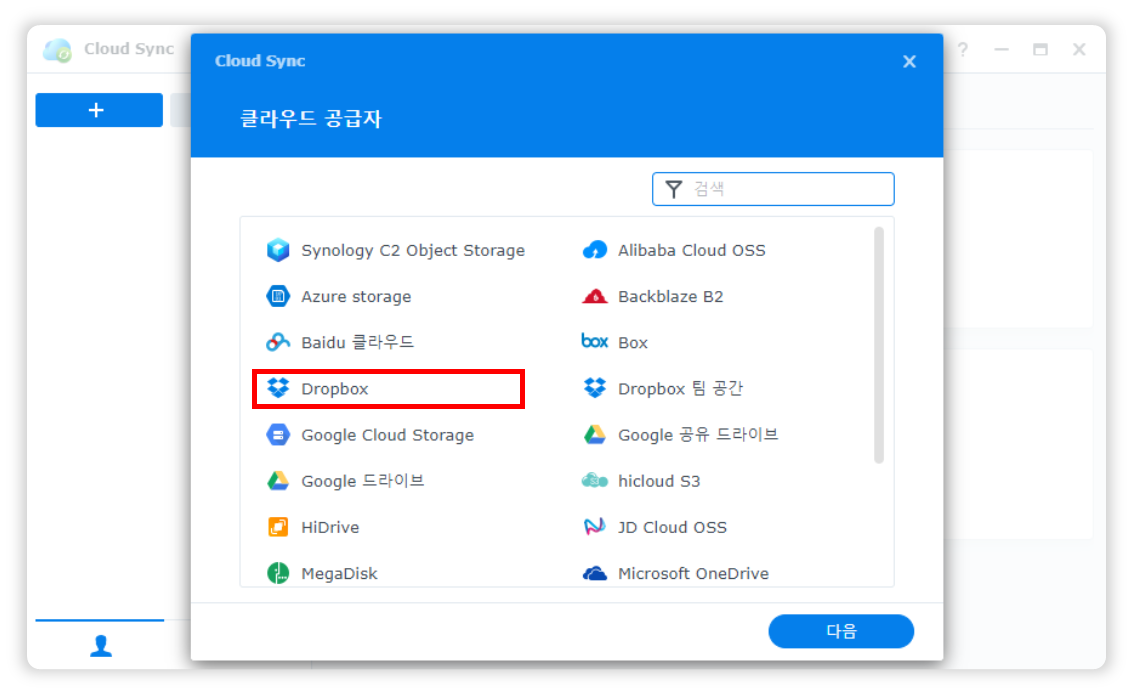The height and width of the screenshot is (694, 1133).
Task: Click the 검색 search field
Action: tap(773, 189)
